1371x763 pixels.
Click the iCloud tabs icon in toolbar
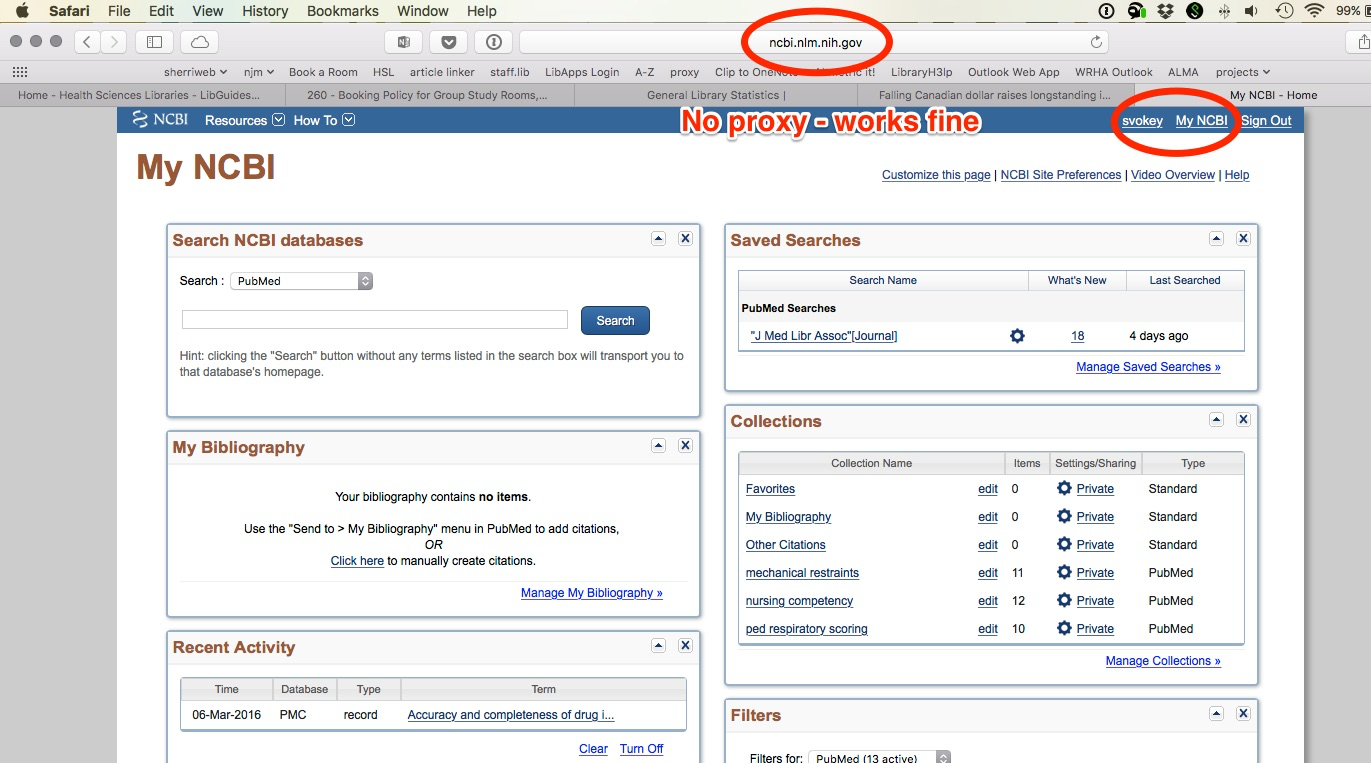[200, 42]
